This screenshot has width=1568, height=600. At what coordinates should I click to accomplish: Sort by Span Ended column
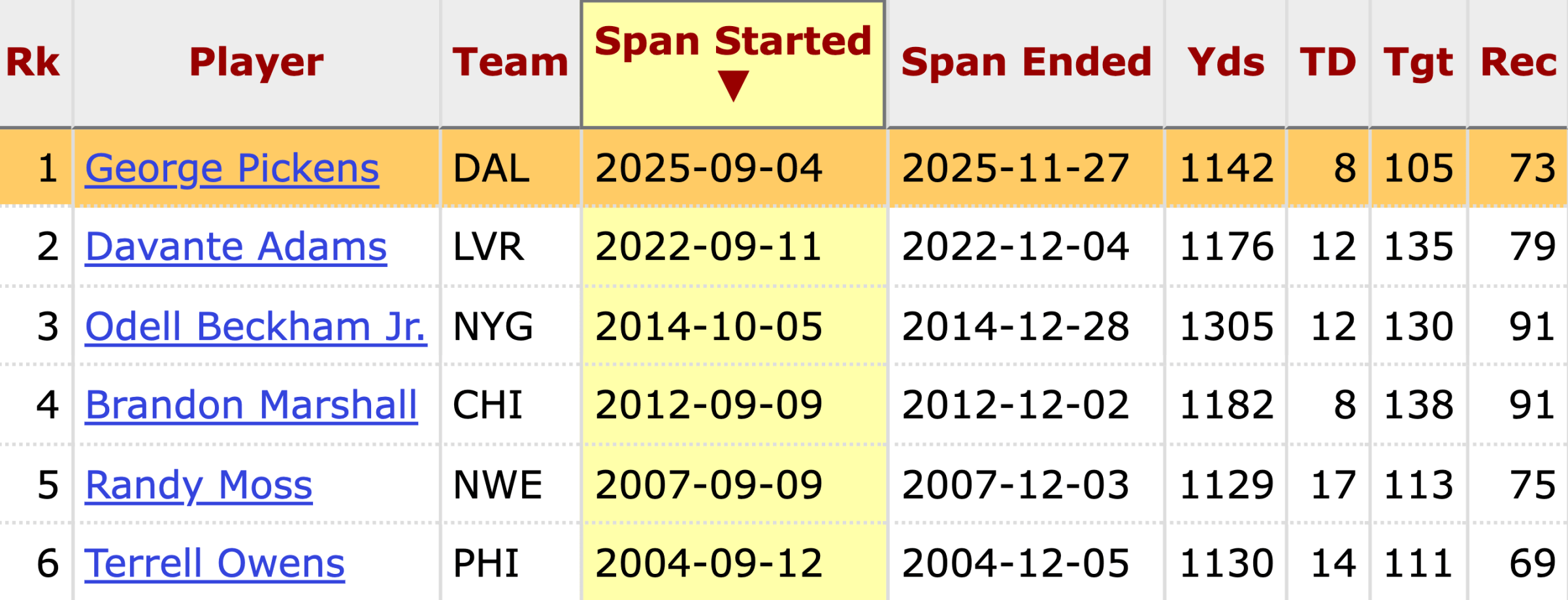pyautogui.click(x=1026, y=63)
